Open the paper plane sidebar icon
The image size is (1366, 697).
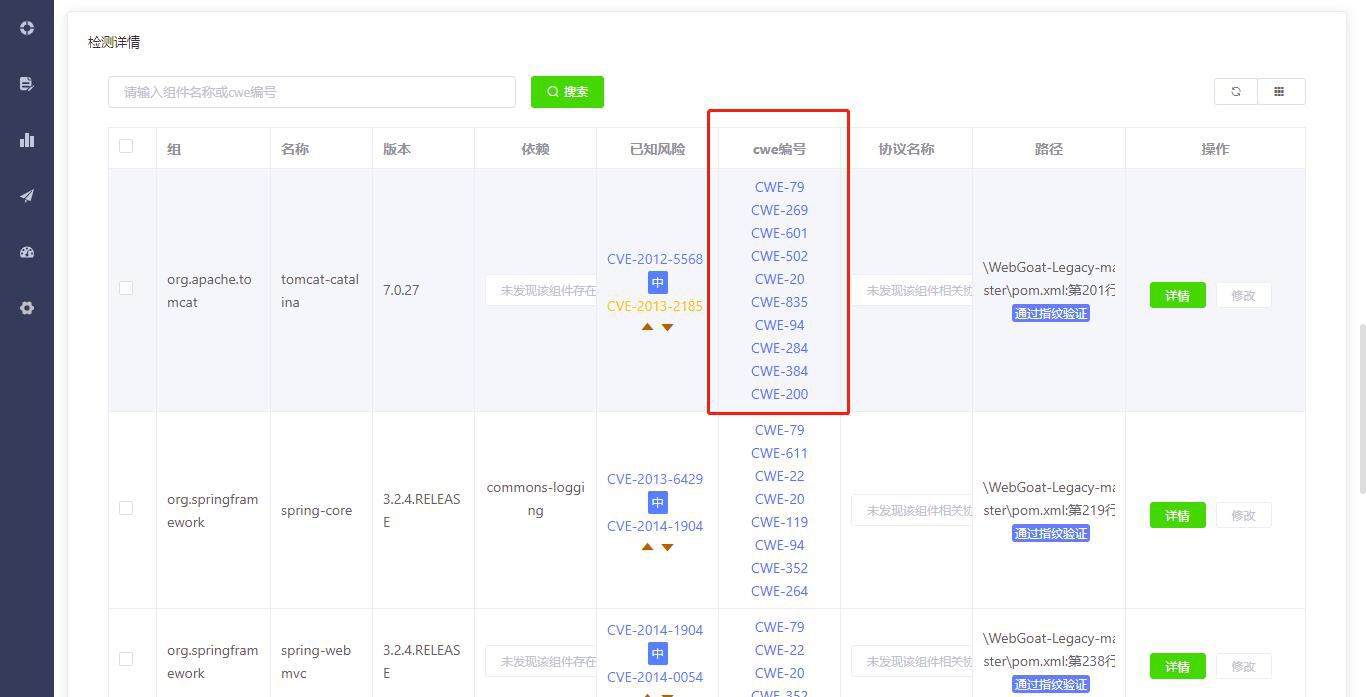(x=27, y=196)
